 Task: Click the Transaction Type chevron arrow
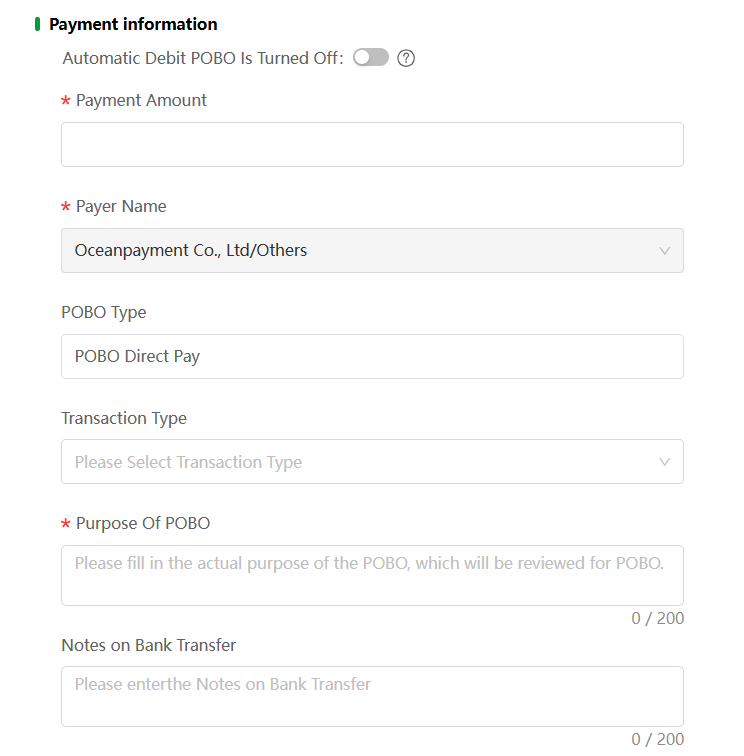click(x=664, y=462)
